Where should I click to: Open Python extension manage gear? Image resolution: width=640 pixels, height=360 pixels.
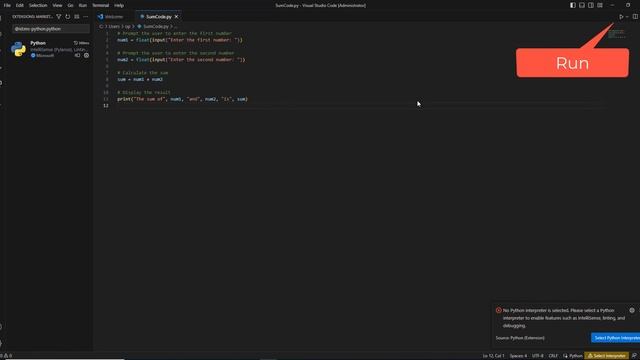pyautogui.click(x=87, y=56)
